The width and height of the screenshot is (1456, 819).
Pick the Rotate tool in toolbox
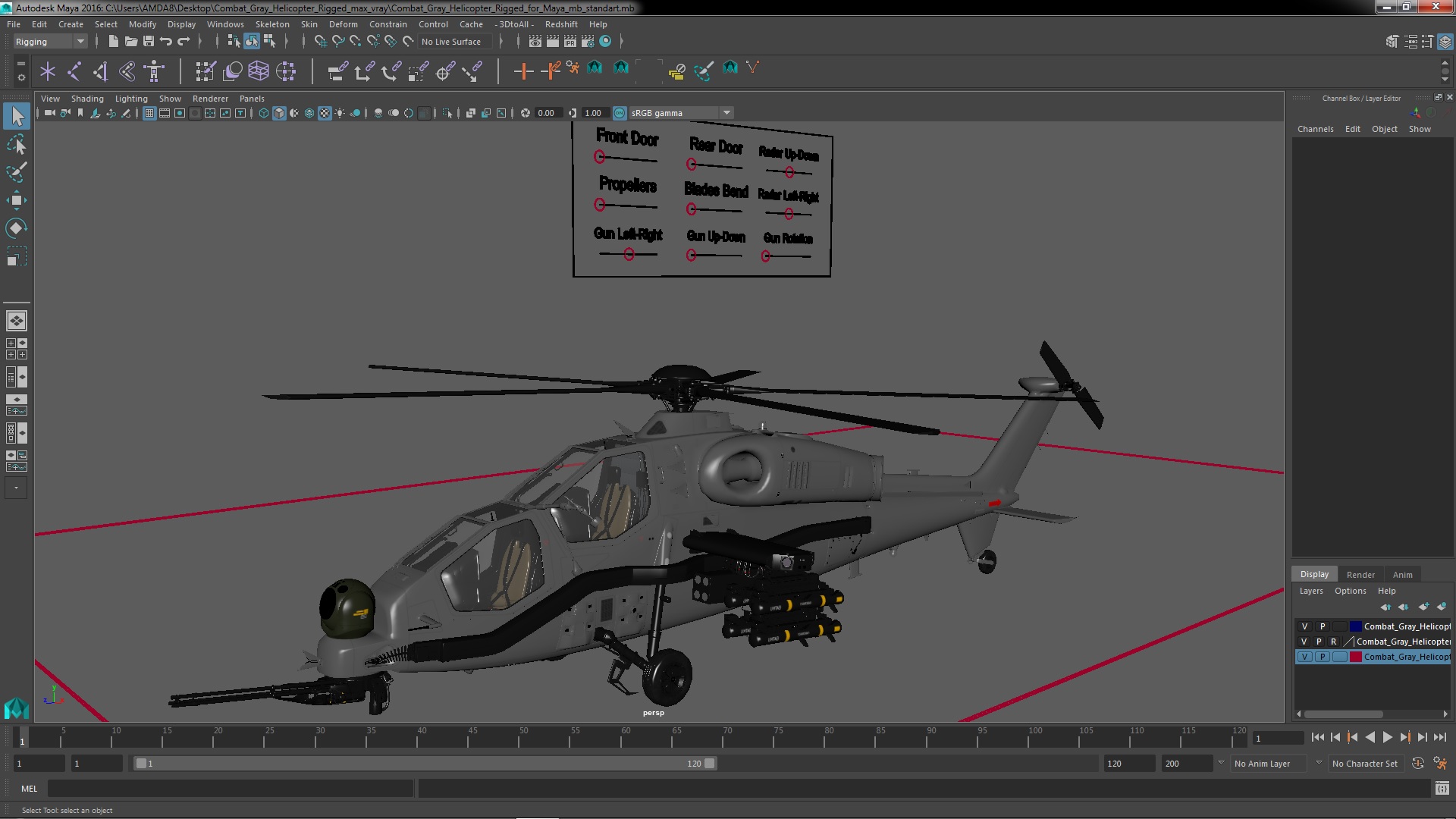coord(17,228)
